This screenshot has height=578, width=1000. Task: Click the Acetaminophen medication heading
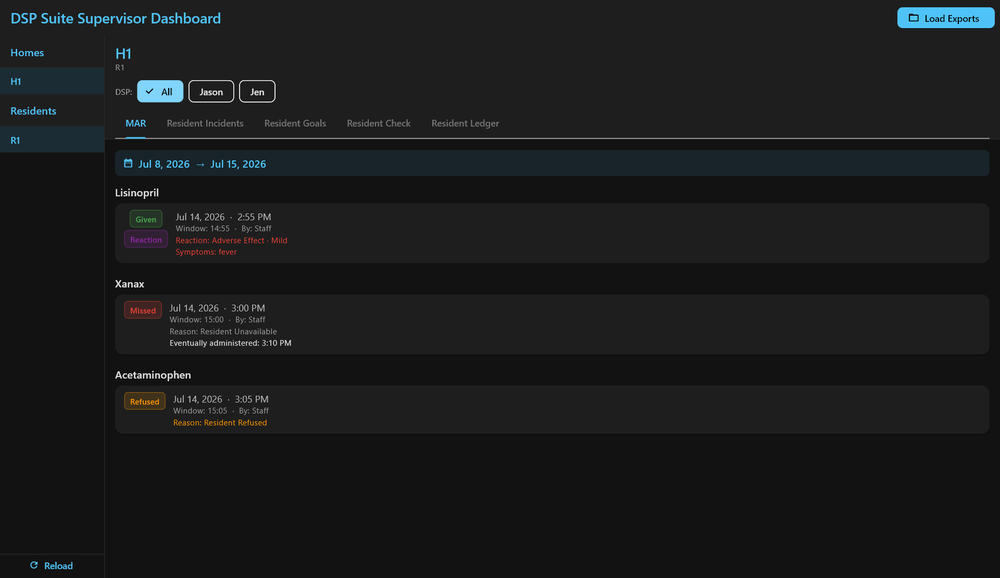click(x=153, y=375)
